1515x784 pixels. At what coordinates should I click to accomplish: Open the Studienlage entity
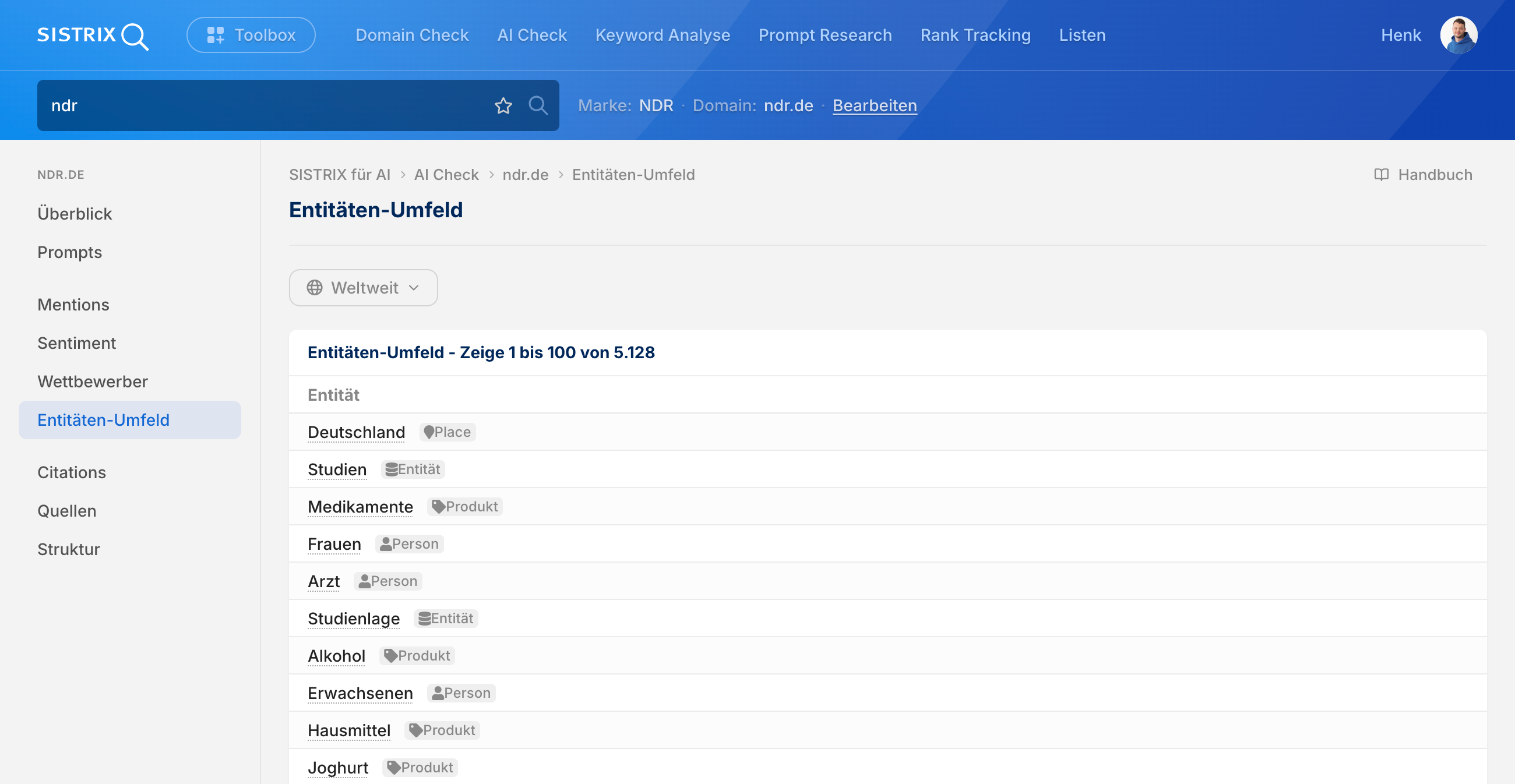point(354,619)
